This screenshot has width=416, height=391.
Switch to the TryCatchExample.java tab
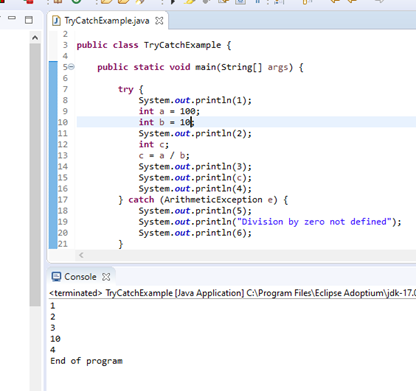(x=107, y=21)
